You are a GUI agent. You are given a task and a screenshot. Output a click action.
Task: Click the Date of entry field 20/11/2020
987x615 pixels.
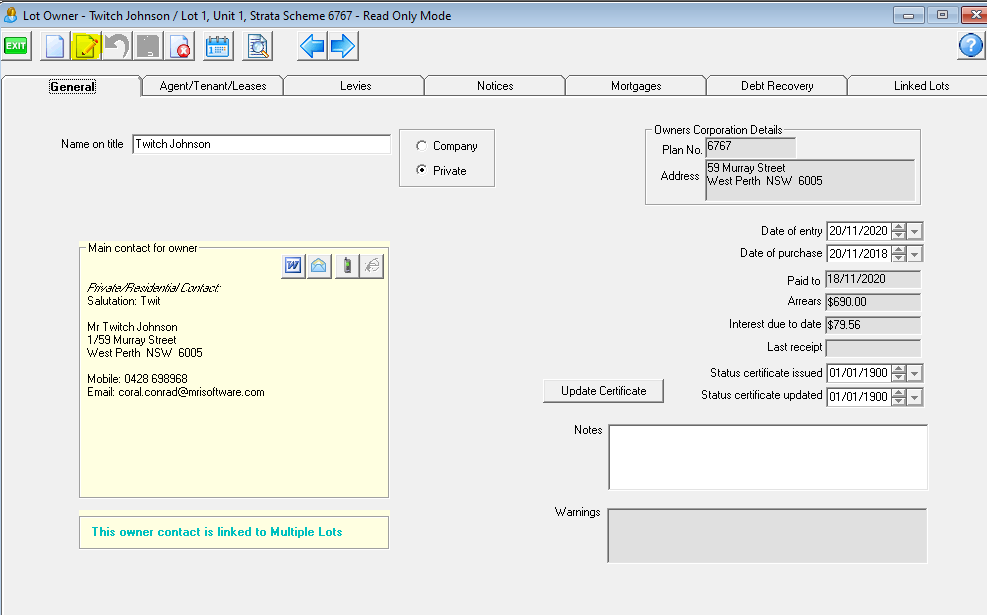(859, 231)
